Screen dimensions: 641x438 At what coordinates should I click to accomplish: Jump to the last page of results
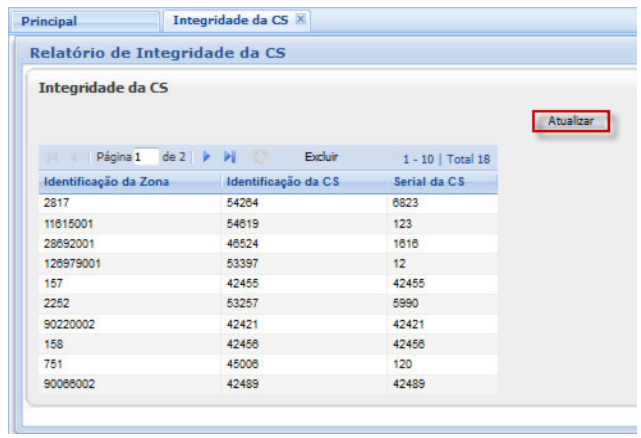coord(229,158)
